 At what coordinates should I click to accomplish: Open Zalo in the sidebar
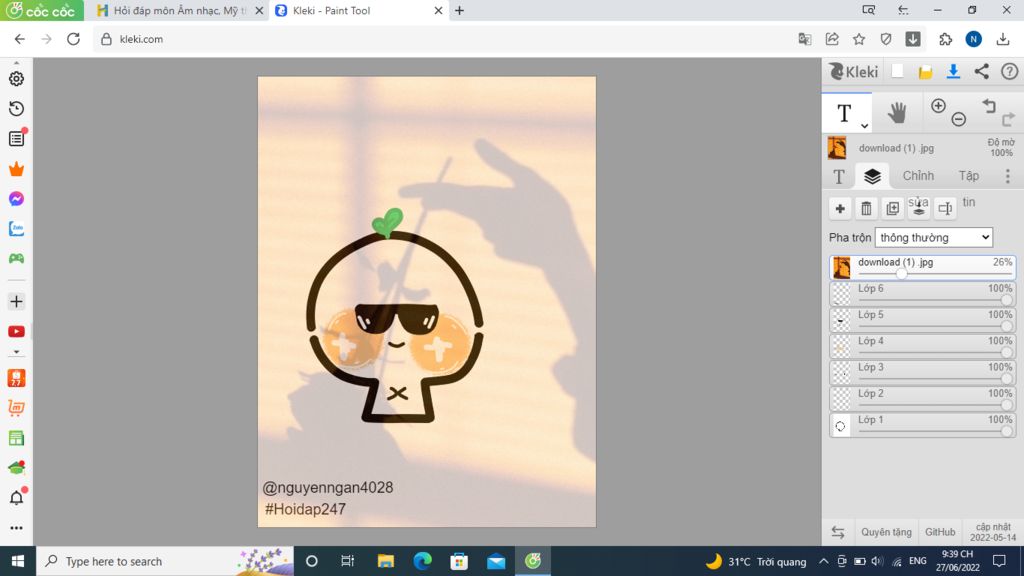(16, 229)
